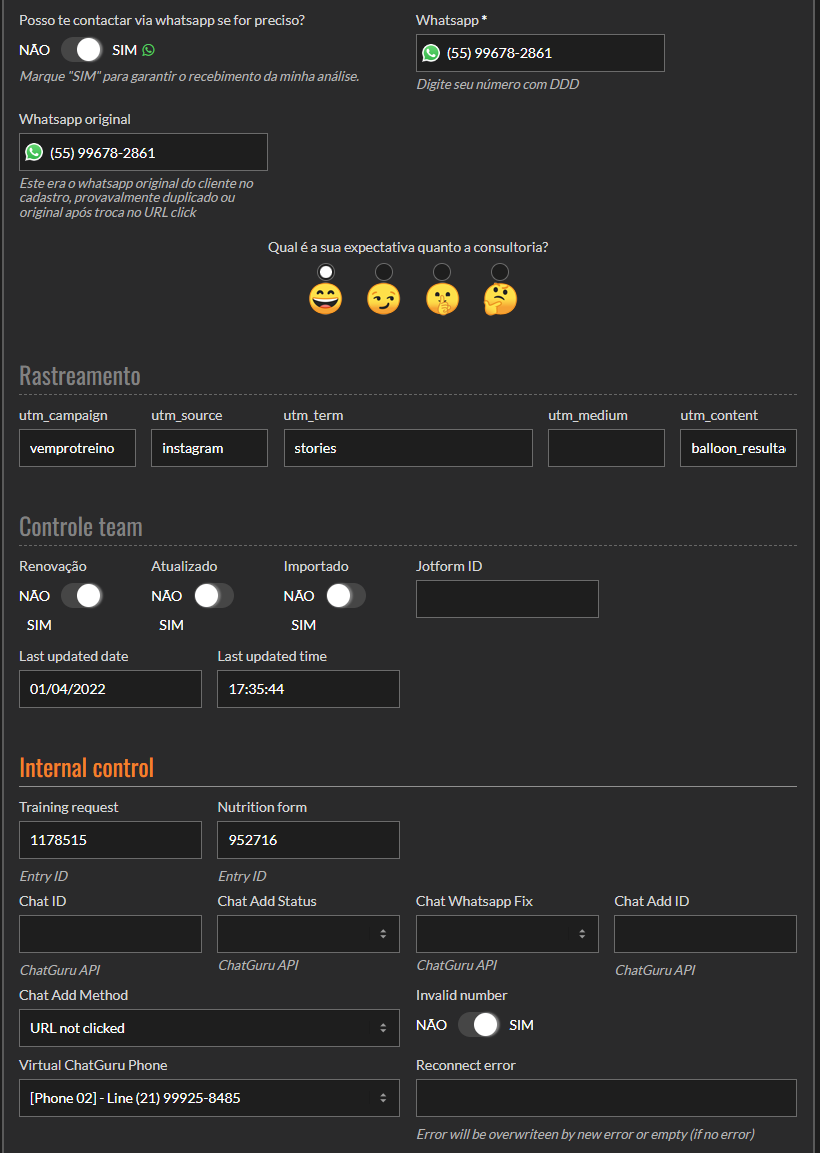The height and width of the screenshot is (1153, 820).
Task: Click the consultoria expectation question text
Action: click(x=408, y=247)
